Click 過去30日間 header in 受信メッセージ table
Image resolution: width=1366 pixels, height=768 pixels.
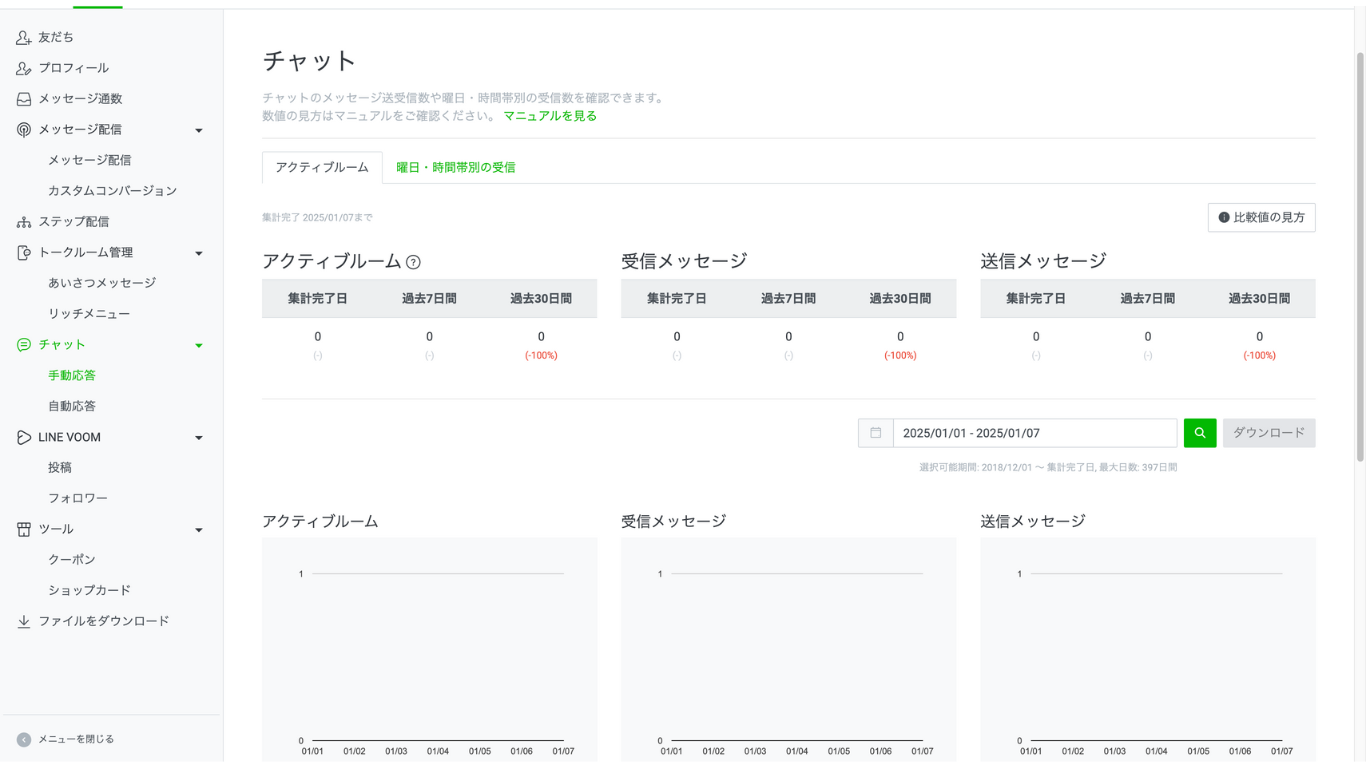click(900, 299)
